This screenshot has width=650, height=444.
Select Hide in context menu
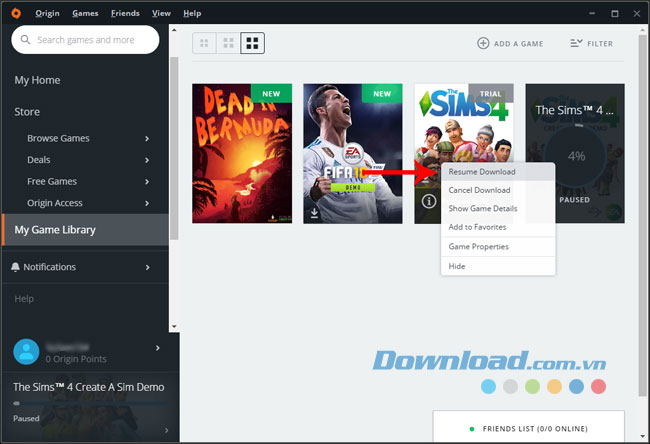pos(498,266)
